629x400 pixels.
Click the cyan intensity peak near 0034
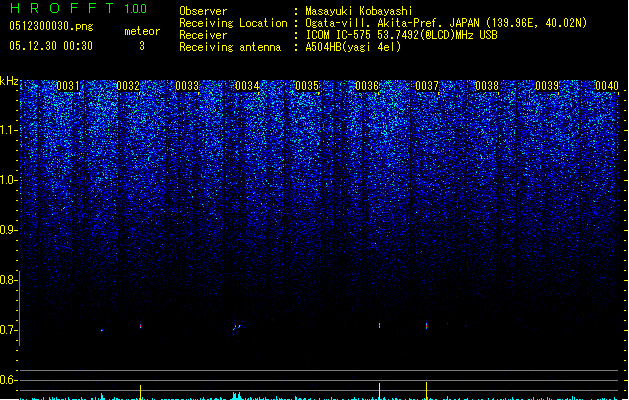tap(237, 396)
